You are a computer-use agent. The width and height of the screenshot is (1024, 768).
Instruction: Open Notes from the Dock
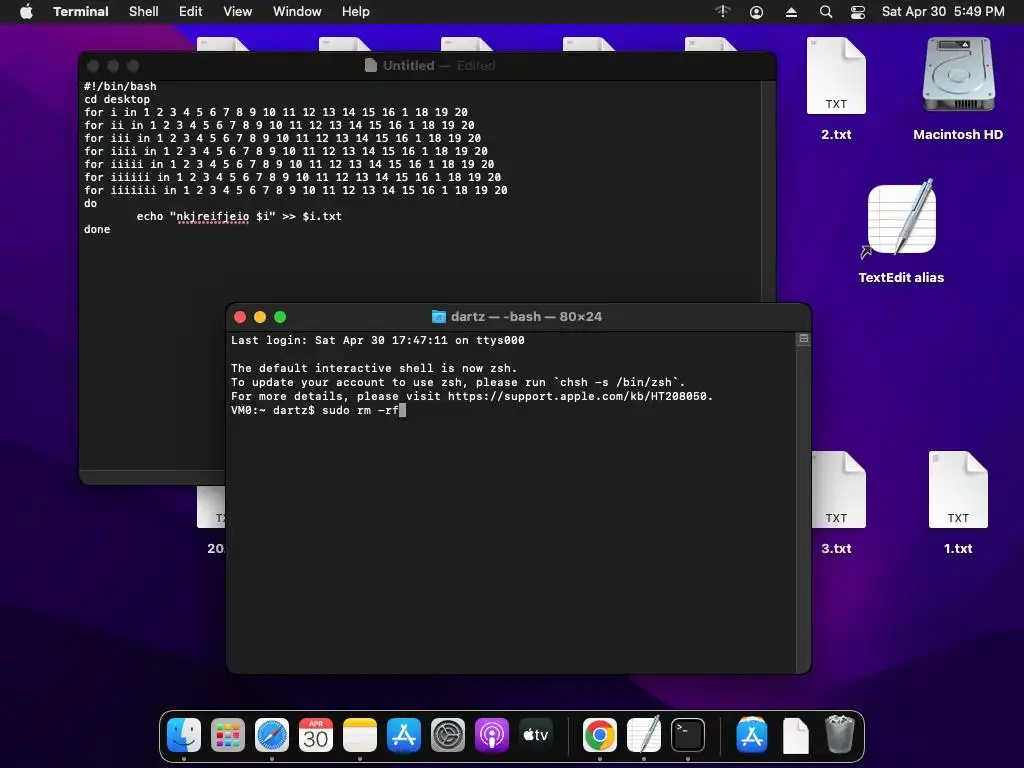[x=360, y=735]
